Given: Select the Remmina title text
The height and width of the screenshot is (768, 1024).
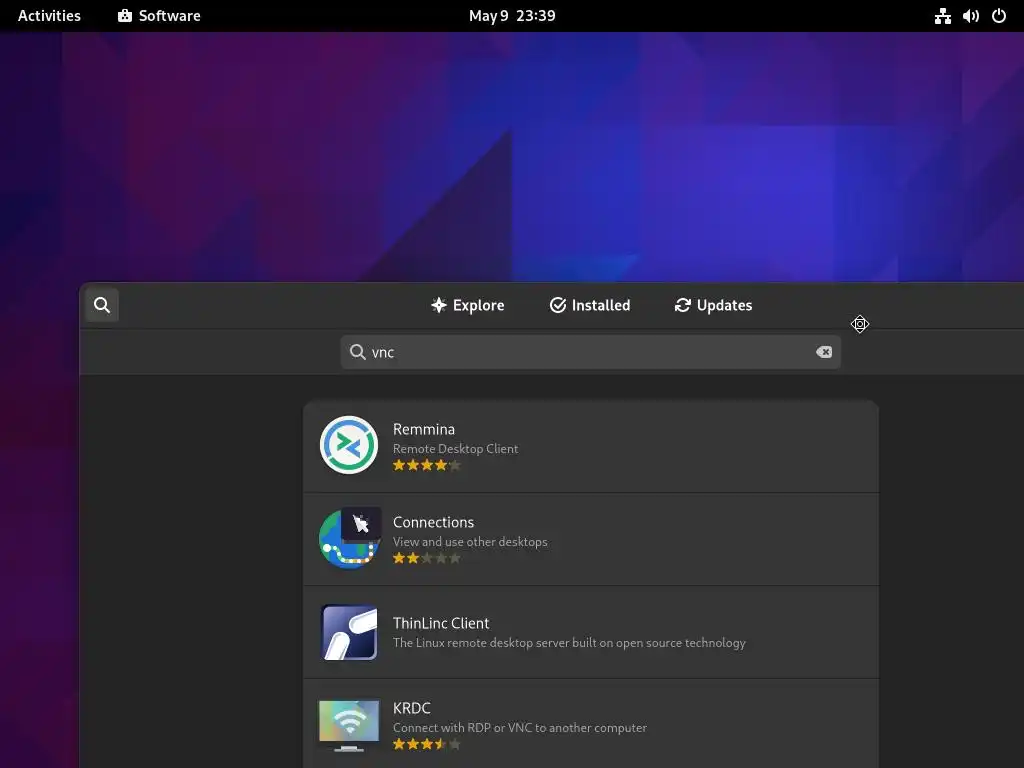Looking at the screenshot, I should [424, 429].
